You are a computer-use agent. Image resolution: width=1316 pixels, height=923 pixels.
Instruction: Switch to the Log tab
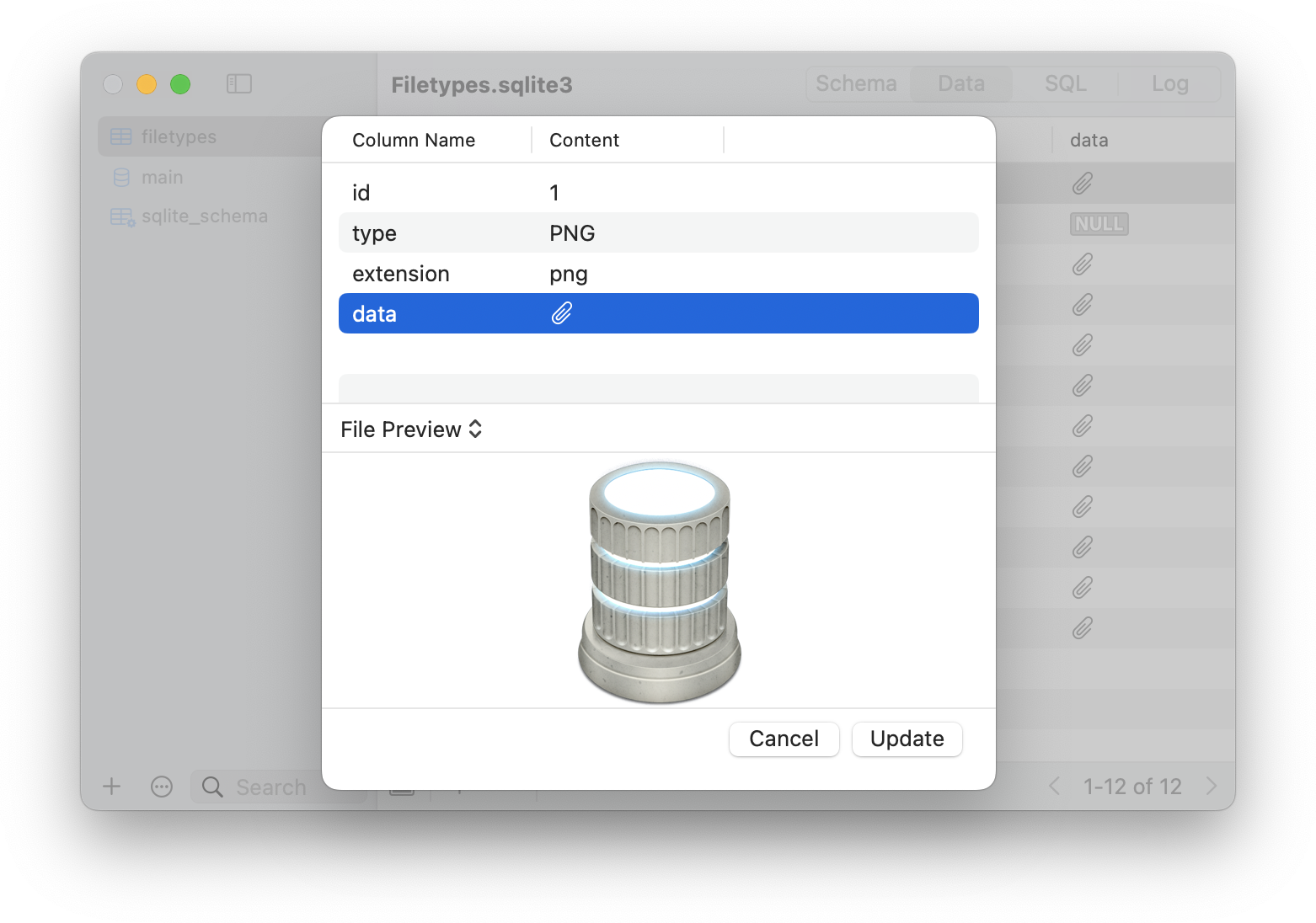coord(1170,83)
